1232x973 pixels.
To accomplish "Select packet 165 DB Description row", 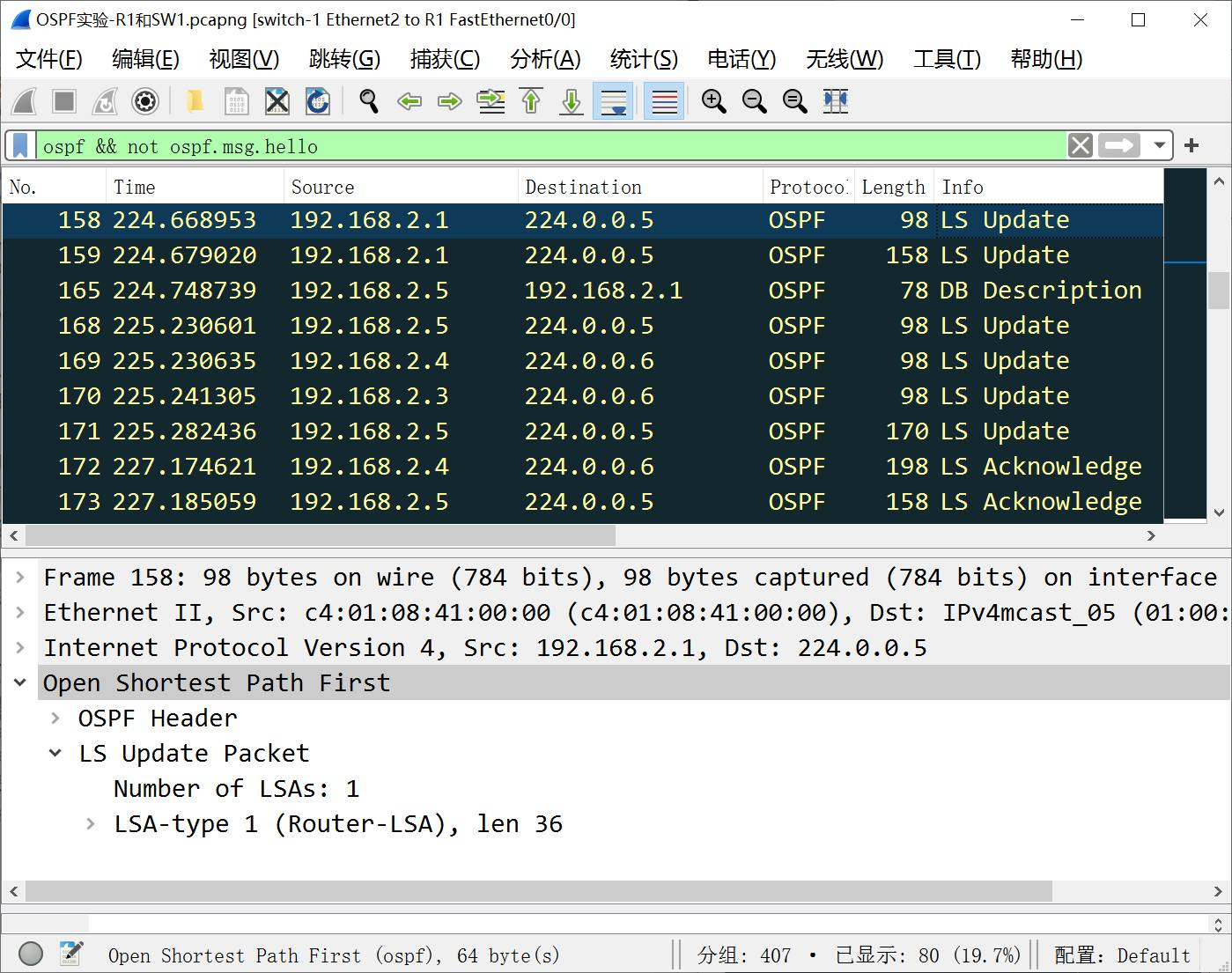I will [581, 291].
